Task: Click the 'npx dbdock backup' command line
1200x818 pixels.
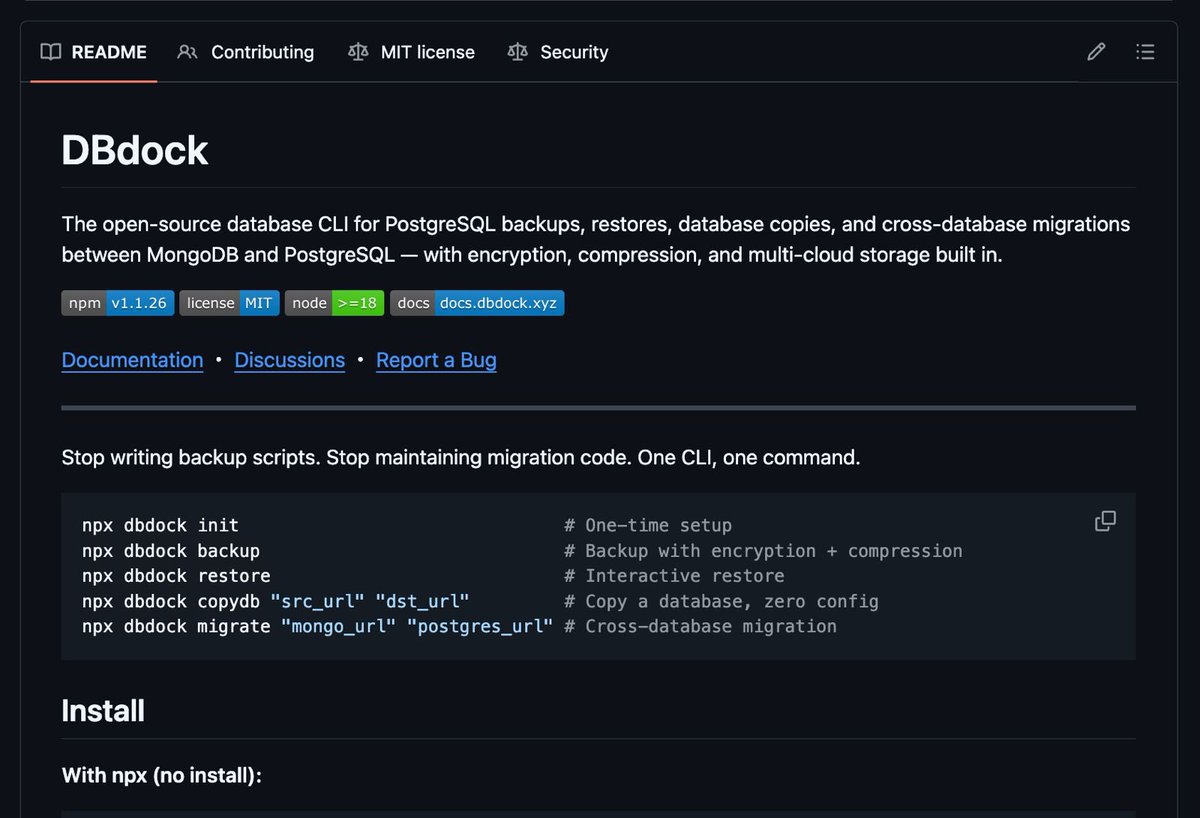Action: pos(171,551)
